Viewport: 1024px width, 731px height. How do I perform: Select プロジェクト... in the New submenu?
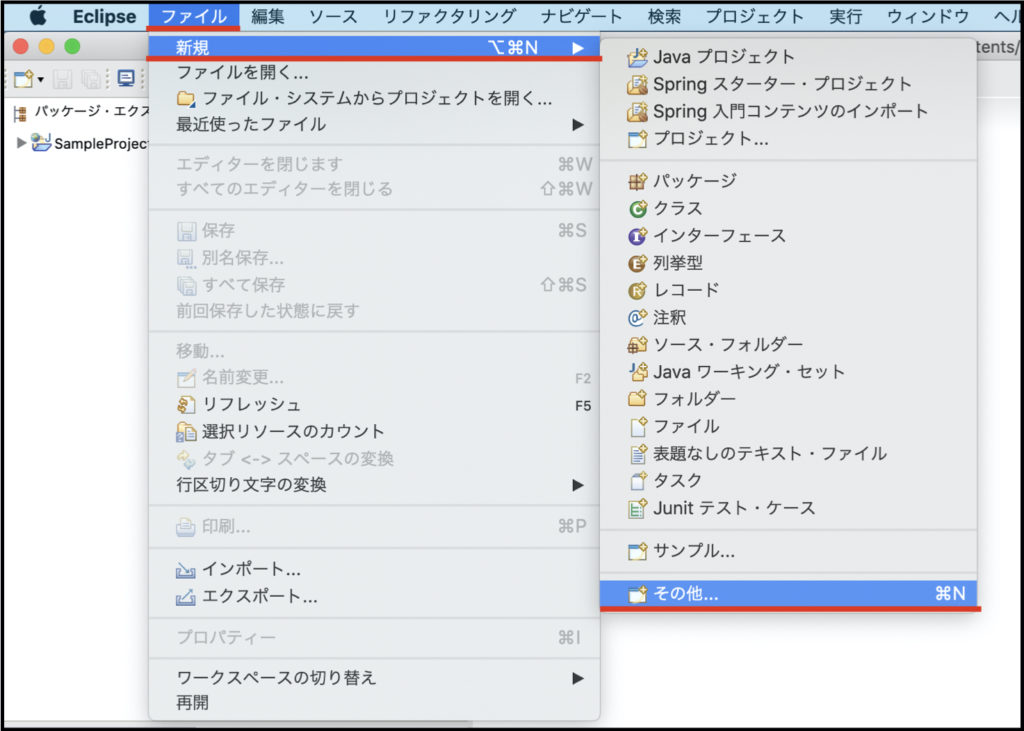point(788,138)
